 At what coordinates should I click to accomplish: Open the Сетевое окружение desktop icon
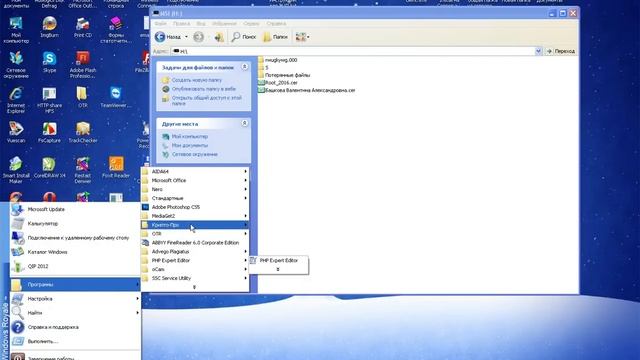pyautogui.click(x=16, y=65)
